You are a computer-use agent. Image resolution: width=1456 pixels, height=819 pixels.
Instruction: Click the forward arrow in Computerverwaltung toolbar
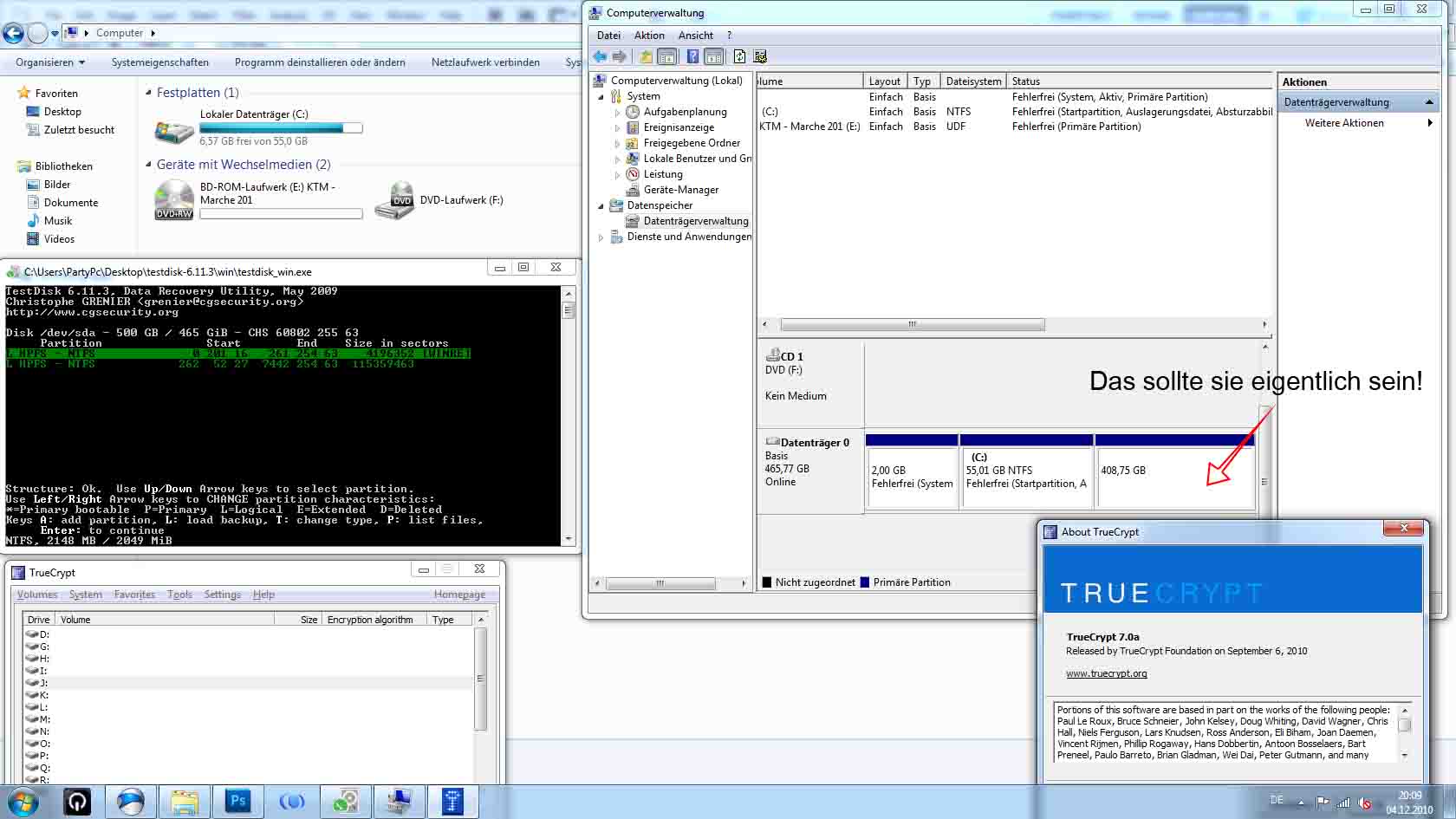click(x=620, y=56)
